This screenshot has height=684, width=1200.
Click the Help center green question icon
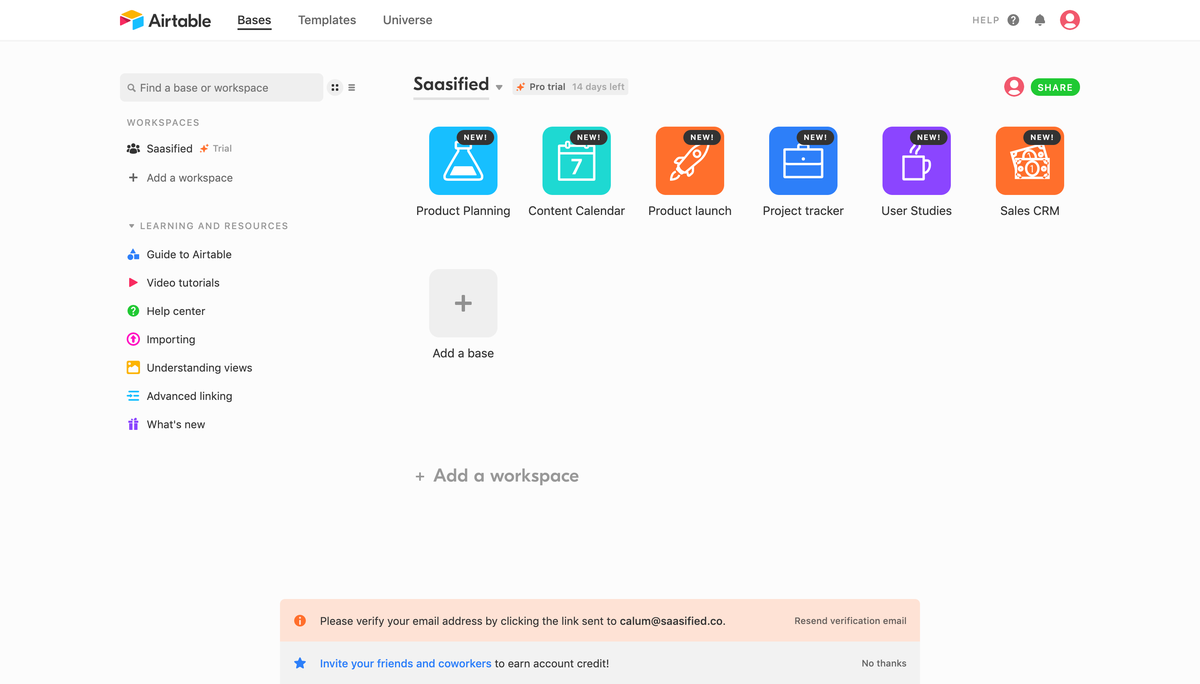click(x=133, y=311)
